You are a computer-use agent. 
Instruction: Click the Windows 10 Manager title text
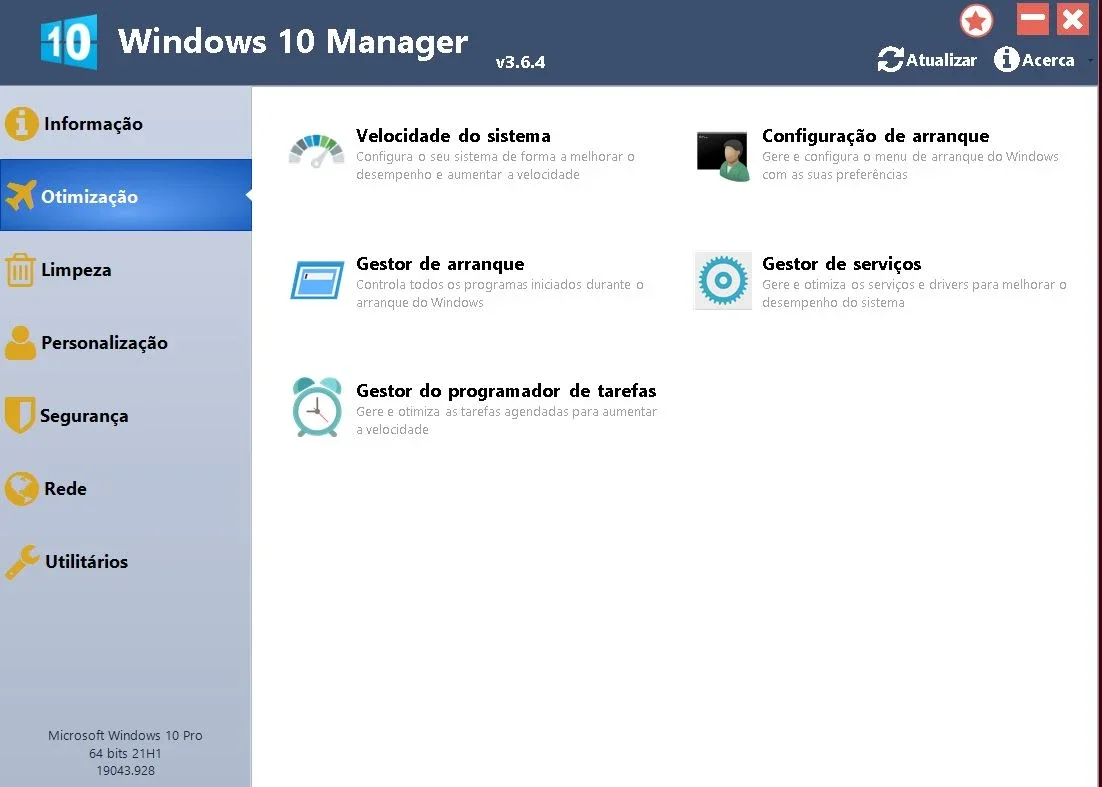[x=293, y=41]
